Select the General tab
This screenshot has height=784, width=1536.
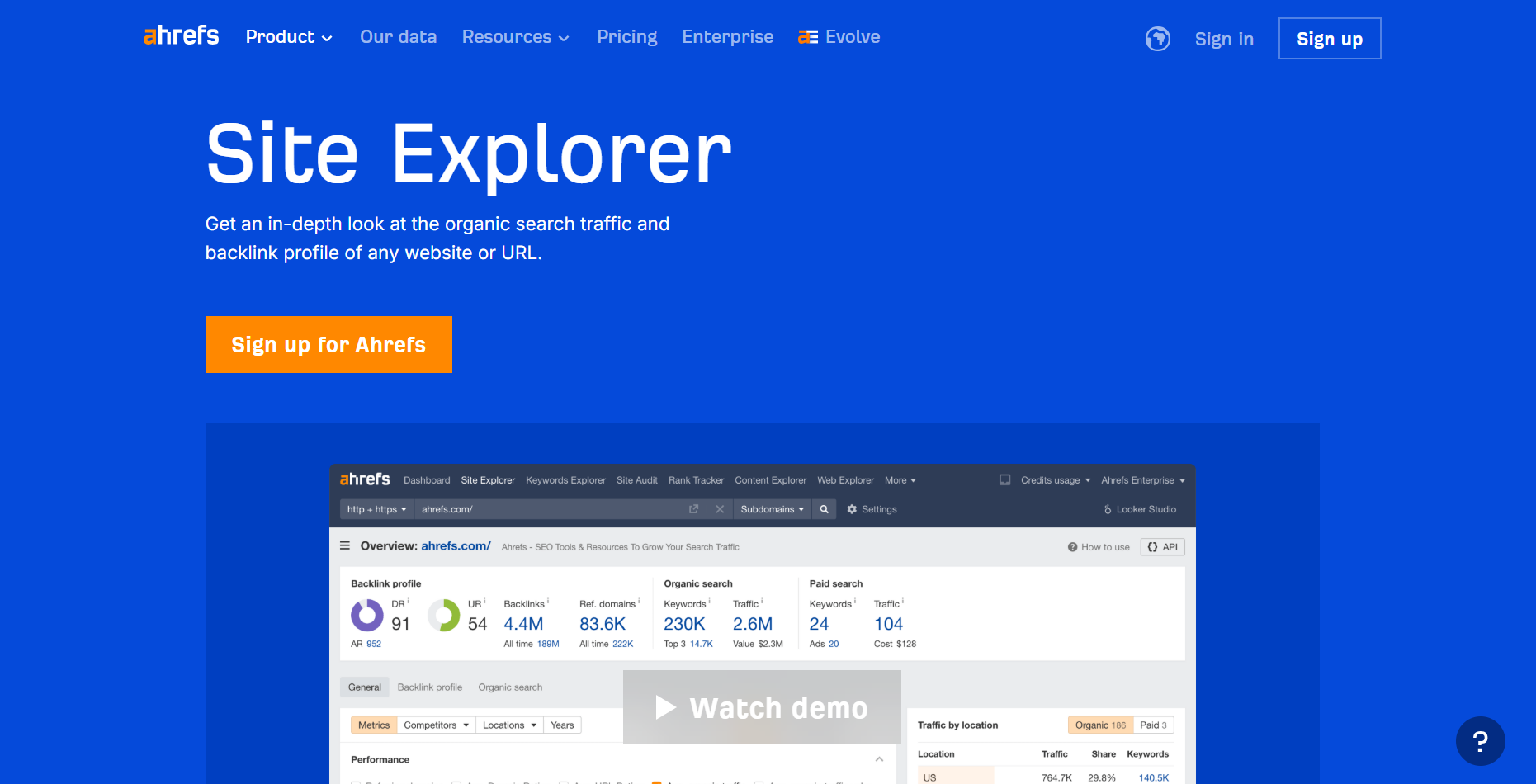pyautogui.click(x=365, y=687)
